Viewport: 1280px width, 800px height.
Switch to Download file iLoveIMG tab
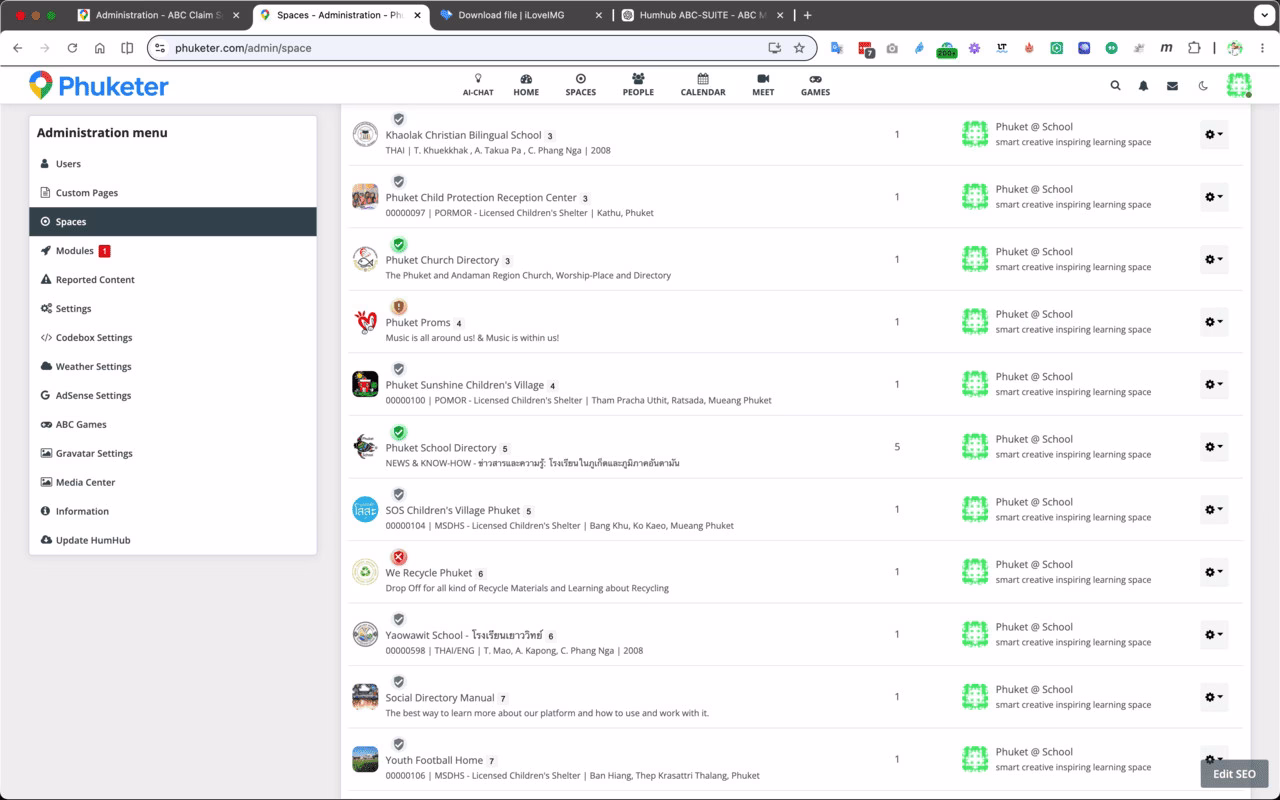tap(520, 15)
